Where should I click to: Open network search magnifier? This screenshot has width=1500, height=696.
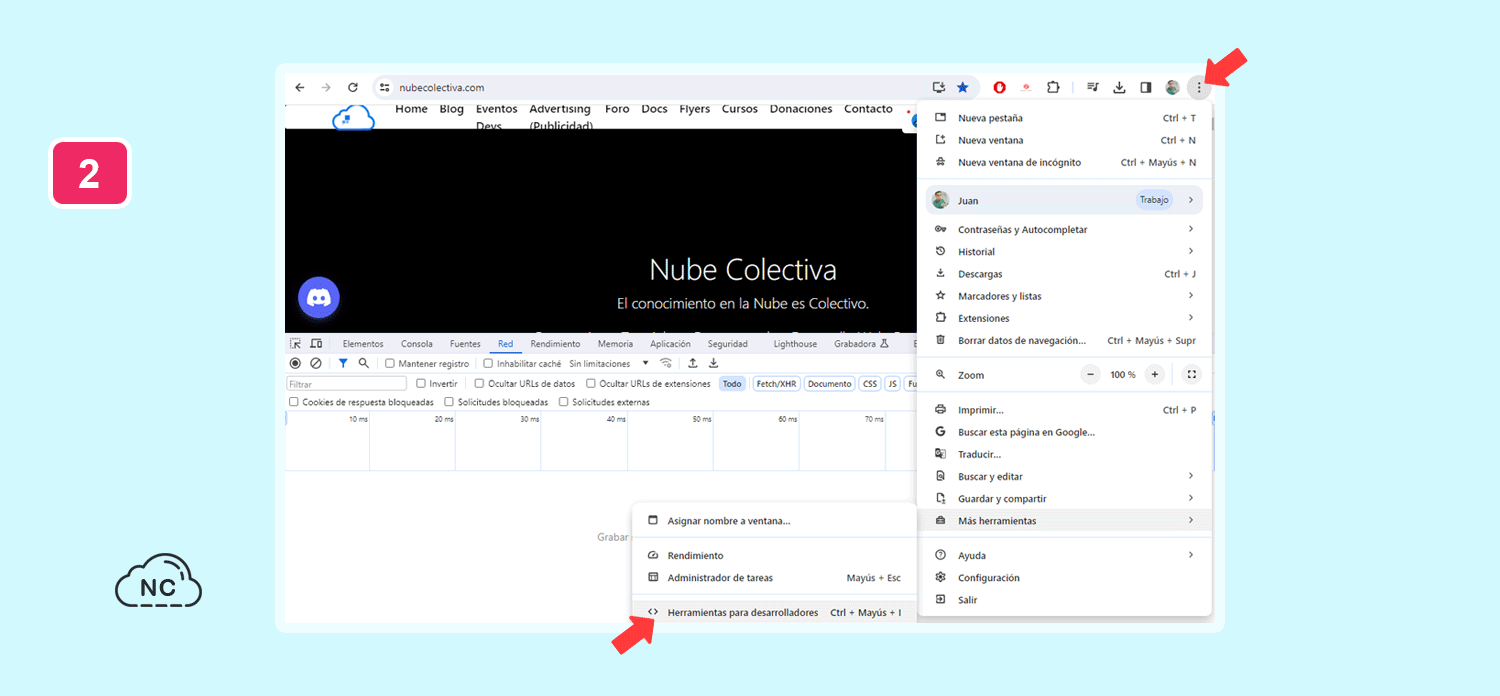click(x=364, y=363)
